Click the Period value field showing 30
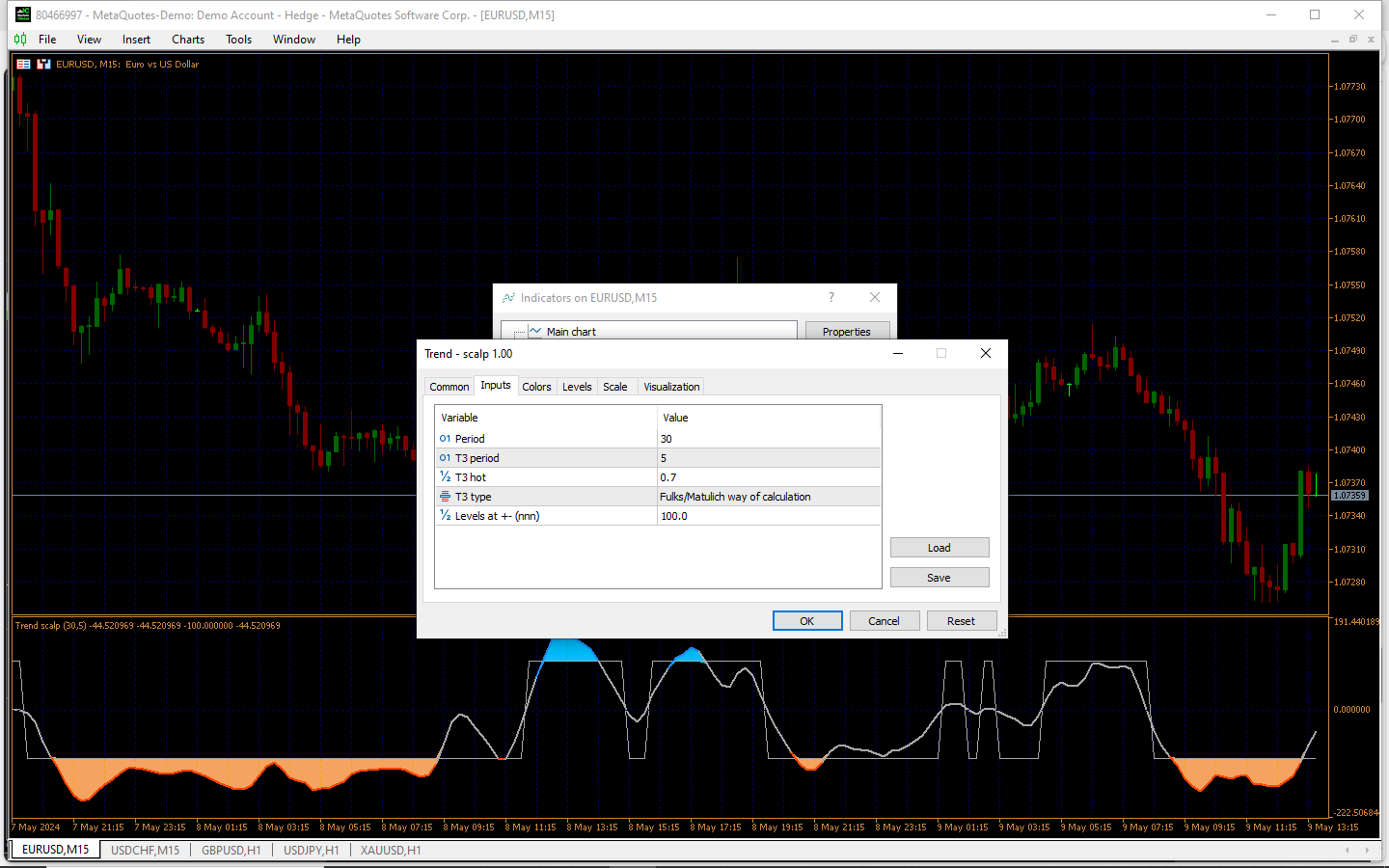 pyautogui.click(x=769, y=439)
